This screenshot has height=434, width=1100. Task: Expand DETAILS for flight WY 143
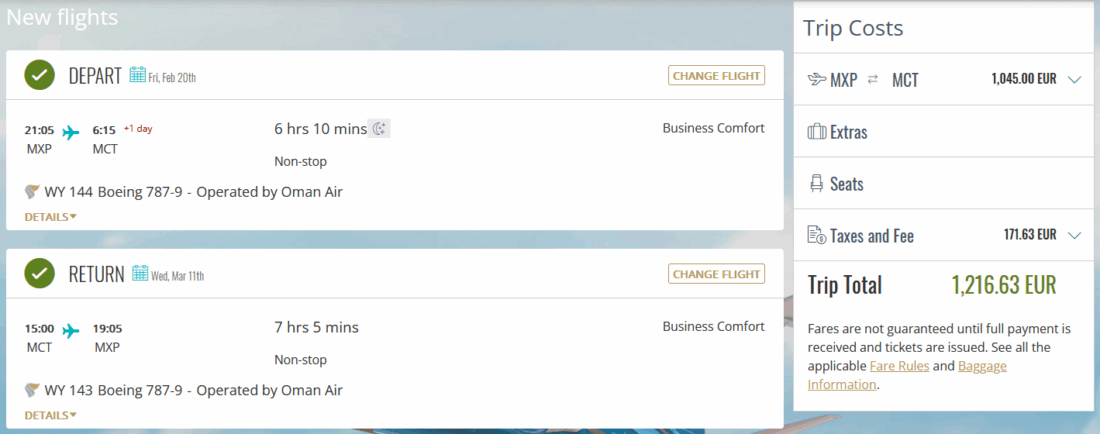coord(50,414)
